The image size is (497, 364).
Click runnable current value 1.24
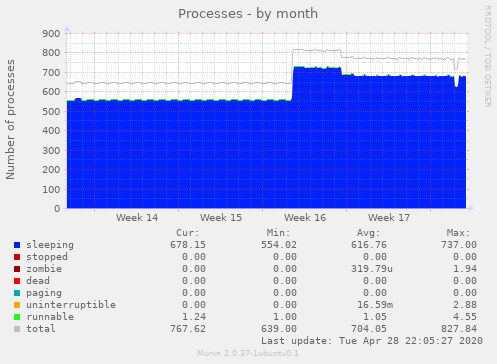[x=194, y=317]
